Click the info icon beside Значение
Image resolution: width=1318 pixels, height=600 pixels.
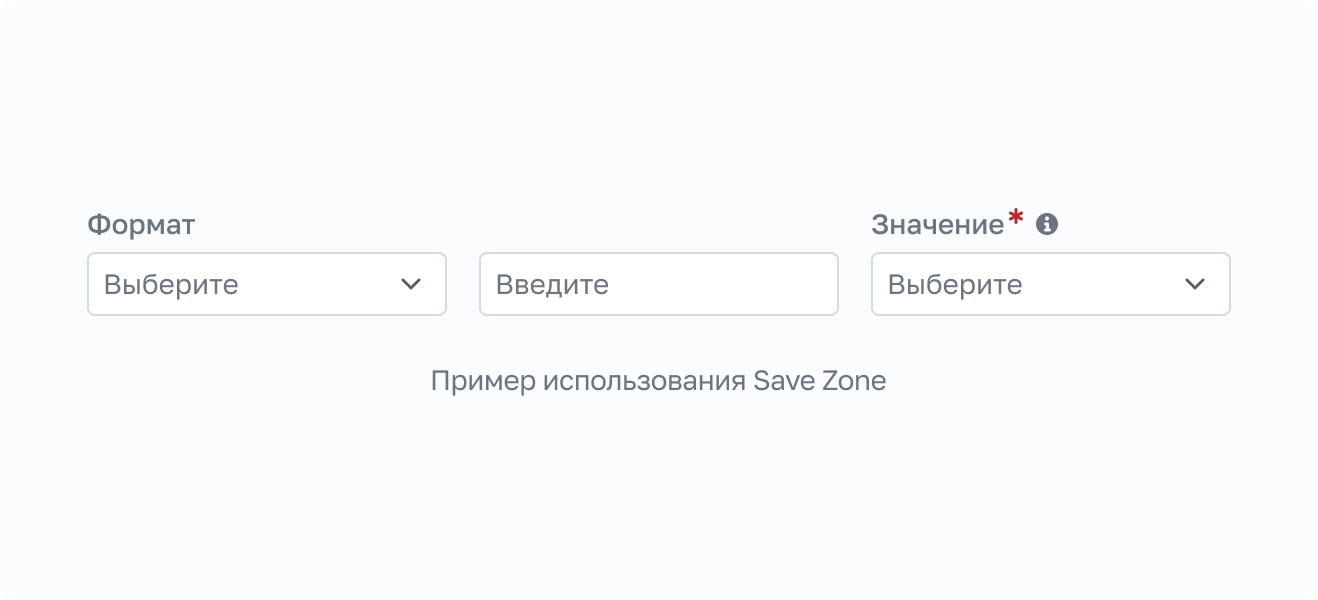(1047, 224)
